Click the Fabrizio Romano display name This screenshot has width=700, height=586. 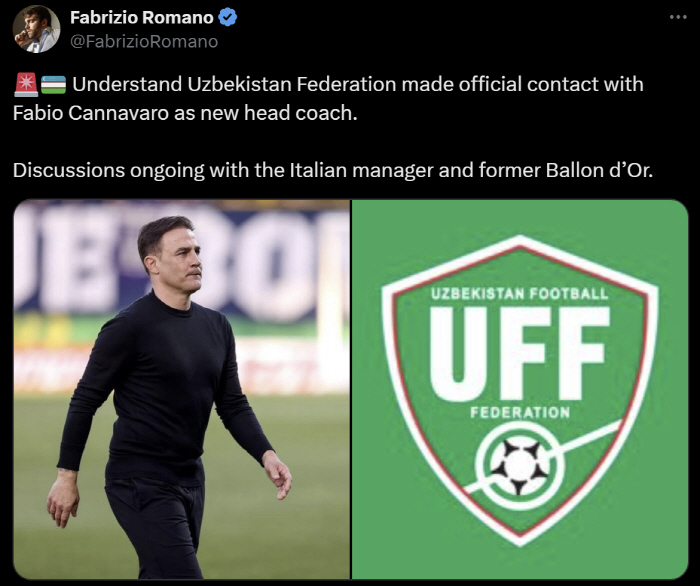tap(141, 18)
